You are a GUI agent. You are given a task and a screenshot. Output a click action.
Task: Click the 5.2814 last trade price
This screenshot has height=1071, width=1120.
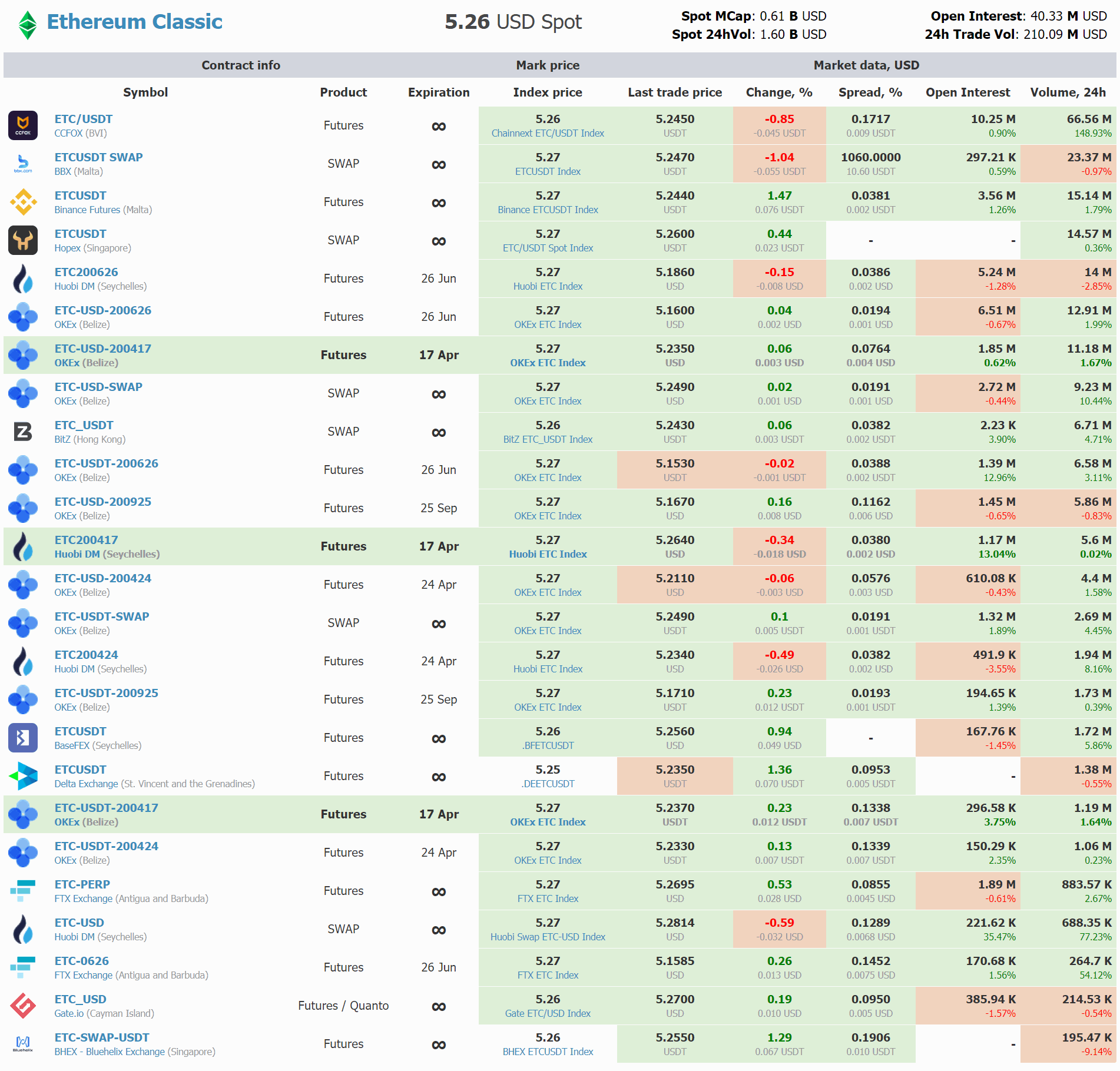point(675,923)
